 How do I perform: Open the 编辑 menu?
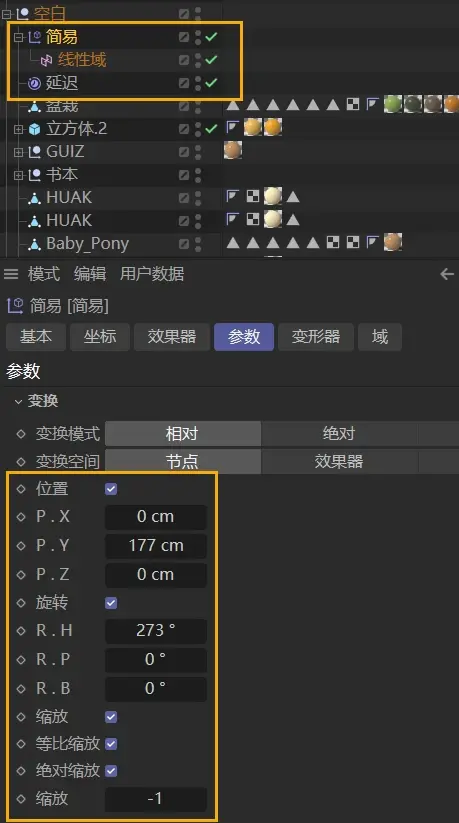90,274
